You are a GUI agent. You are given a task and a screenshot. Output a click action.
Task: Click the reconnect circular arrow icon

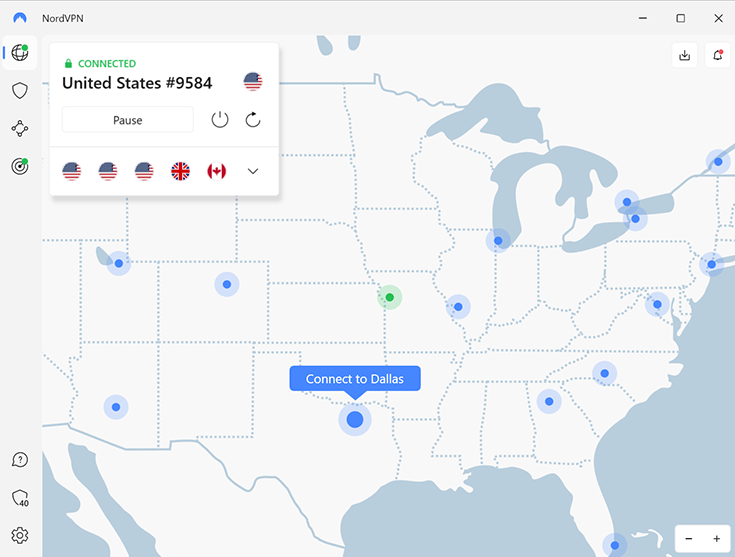tap(253, 120)
